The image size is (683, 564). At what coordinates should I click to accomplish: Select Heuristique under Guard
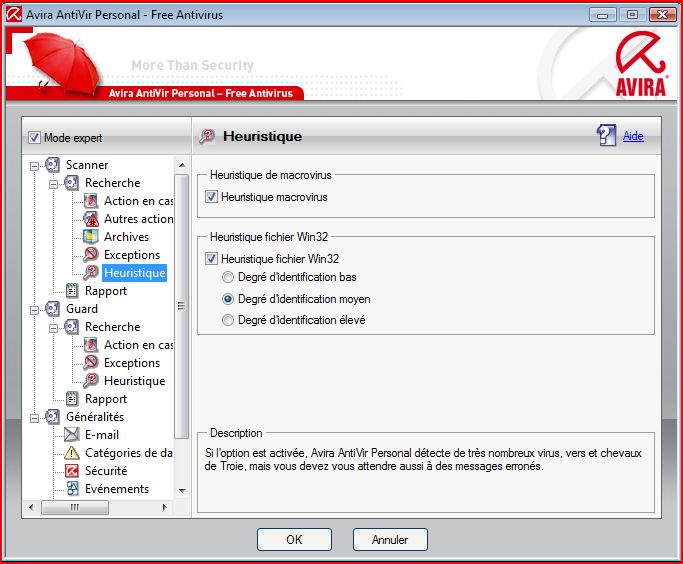(x=135, y=381)
